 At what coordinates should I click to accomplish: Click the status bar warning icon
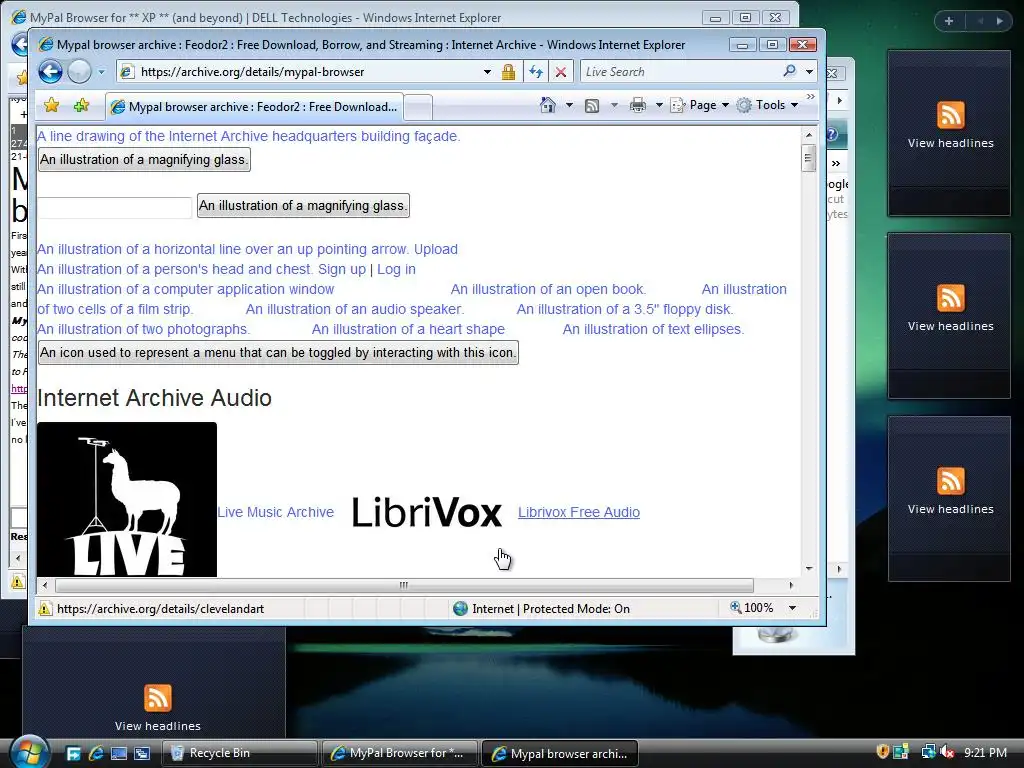coord(44,609)
